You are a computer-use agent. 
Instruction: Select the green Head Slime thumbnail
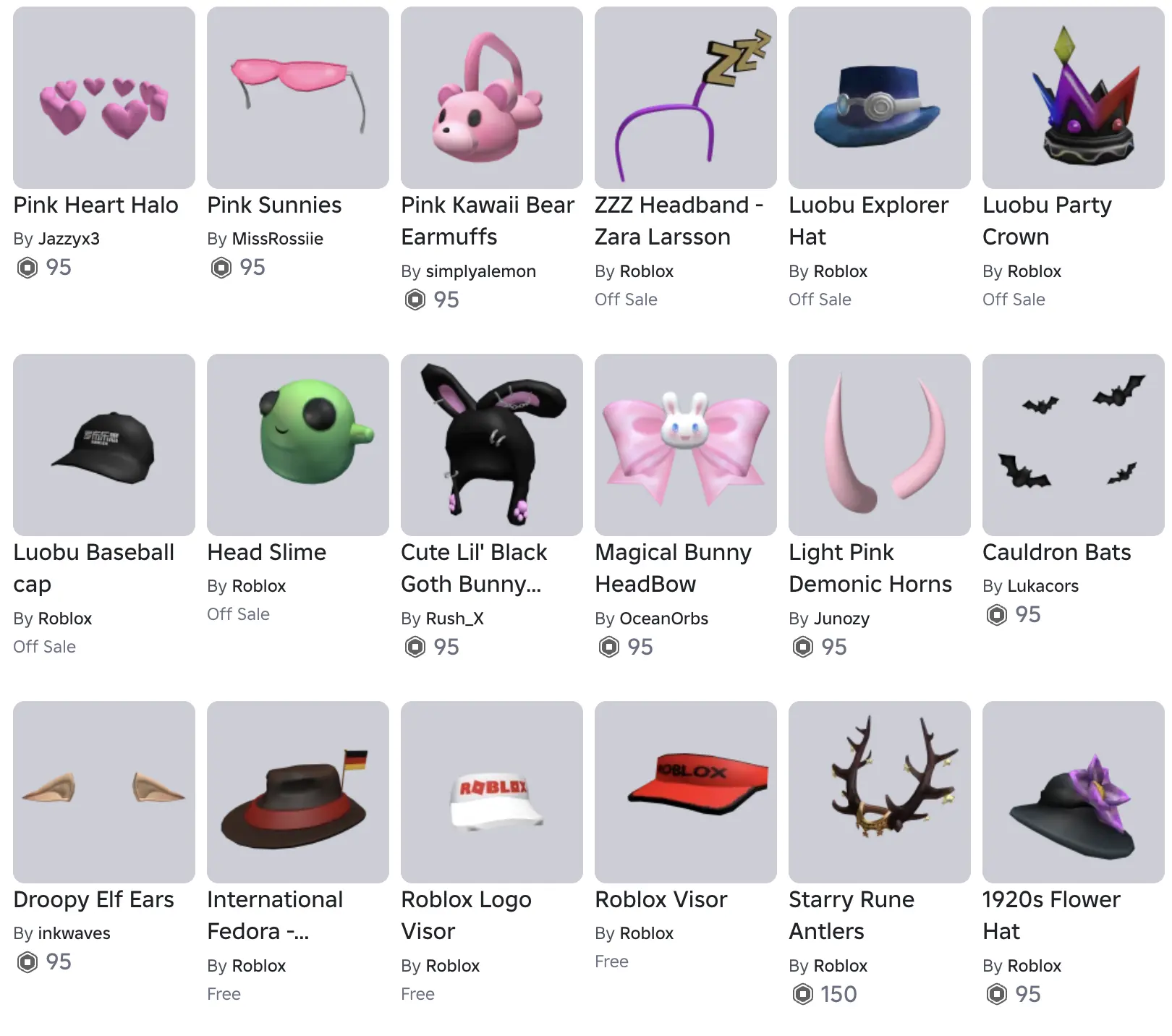[298, 445]
